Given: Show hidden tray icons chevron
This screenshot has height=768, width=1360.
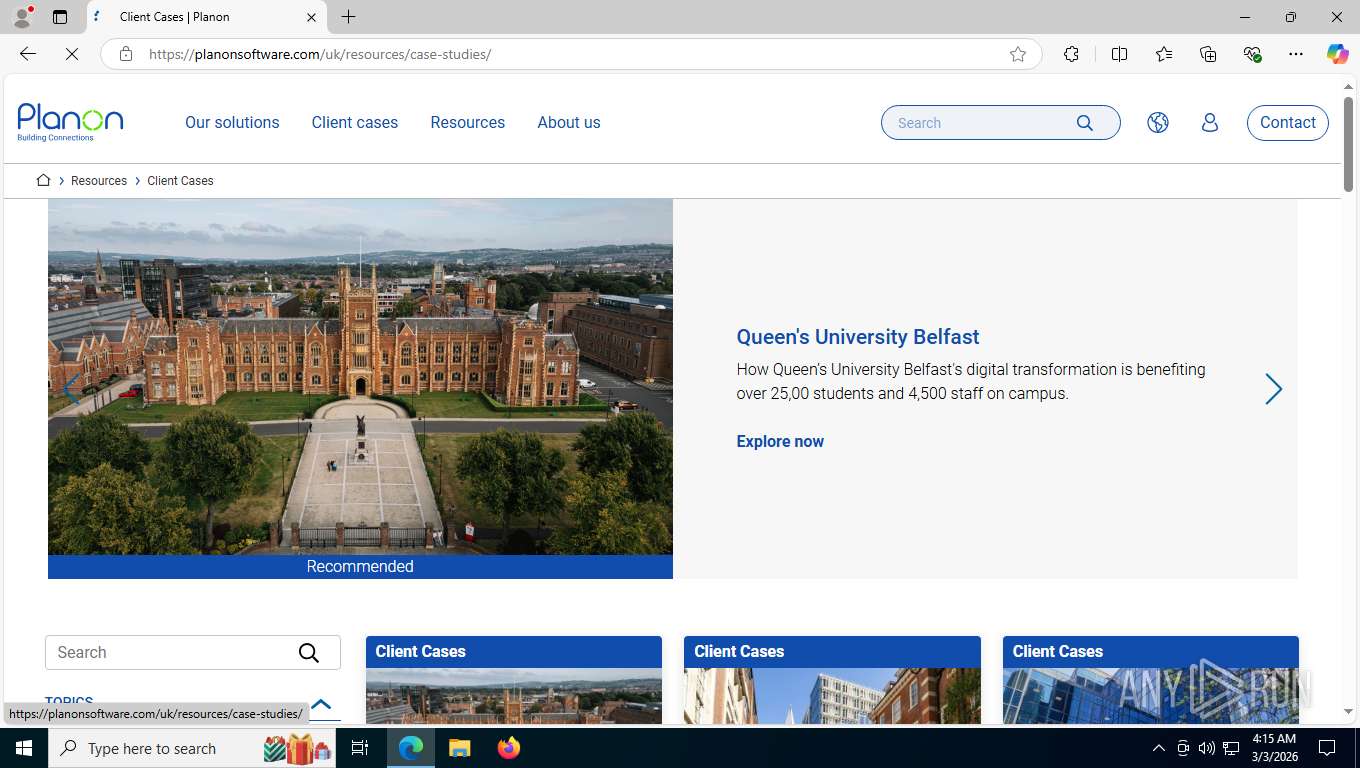Looking at the screenshot, I should (x=1159, y=748).
